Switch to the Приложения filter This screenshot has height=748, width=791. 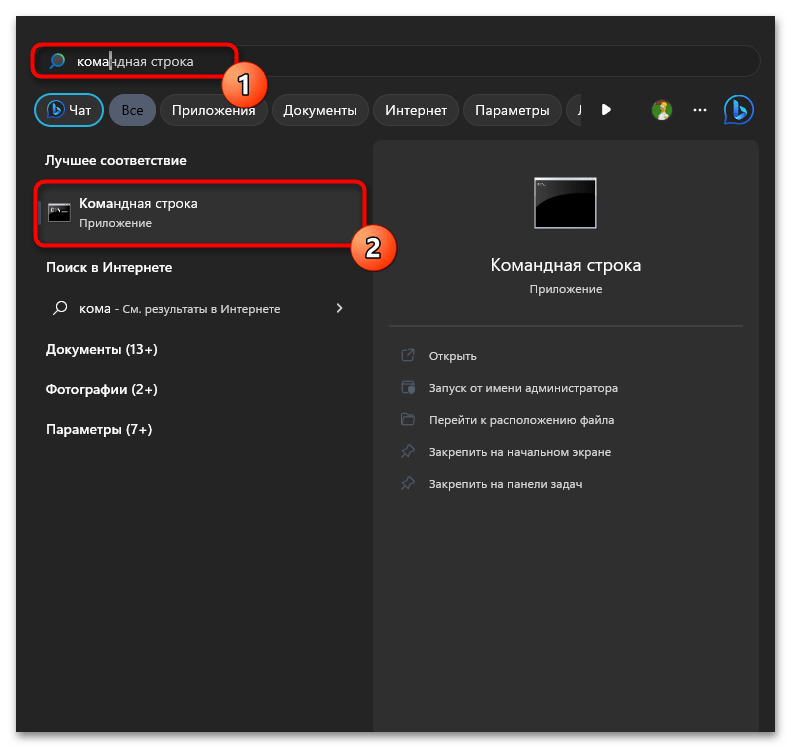coord(213,110)
